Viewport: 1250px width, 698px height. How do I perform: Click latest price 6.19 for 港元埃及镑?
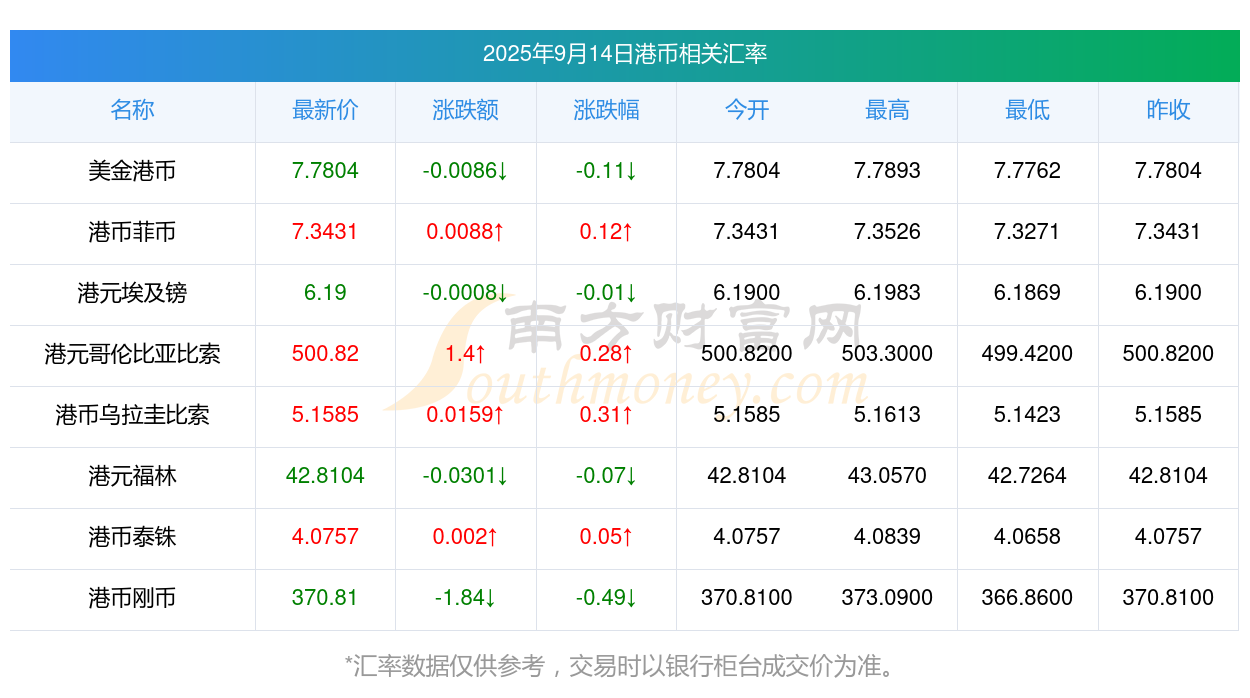[x=325, y=293]
